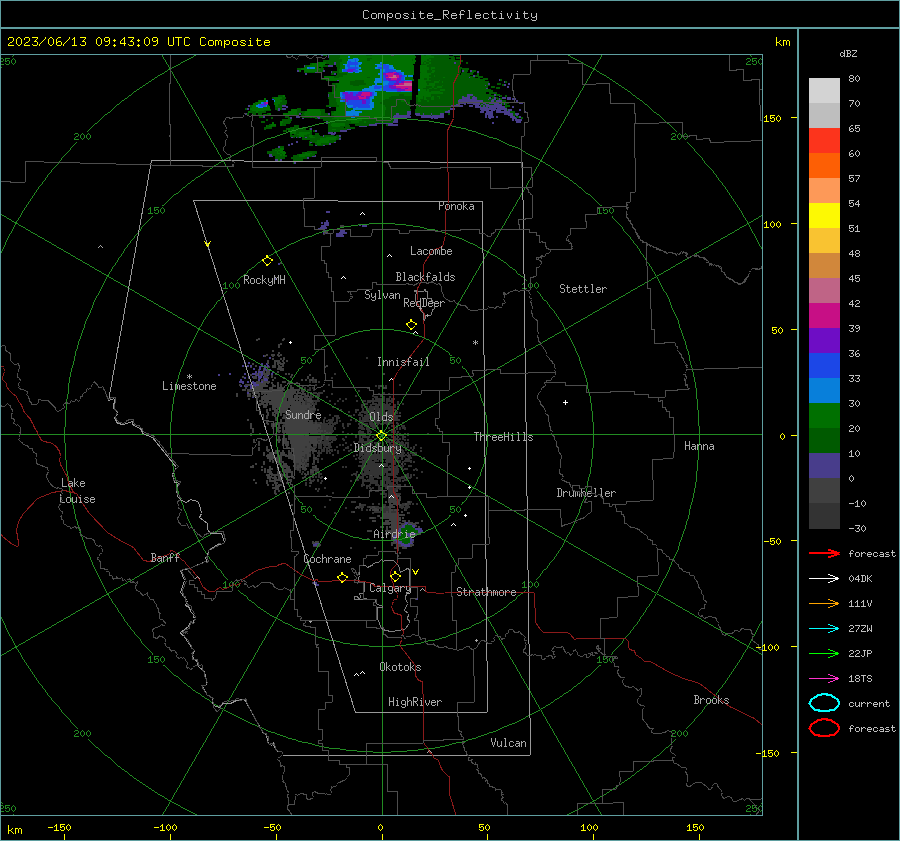The width and height of the screenshot is (900, 841).
Task: Click the Strathmore label
Action: tap(486, 592)
